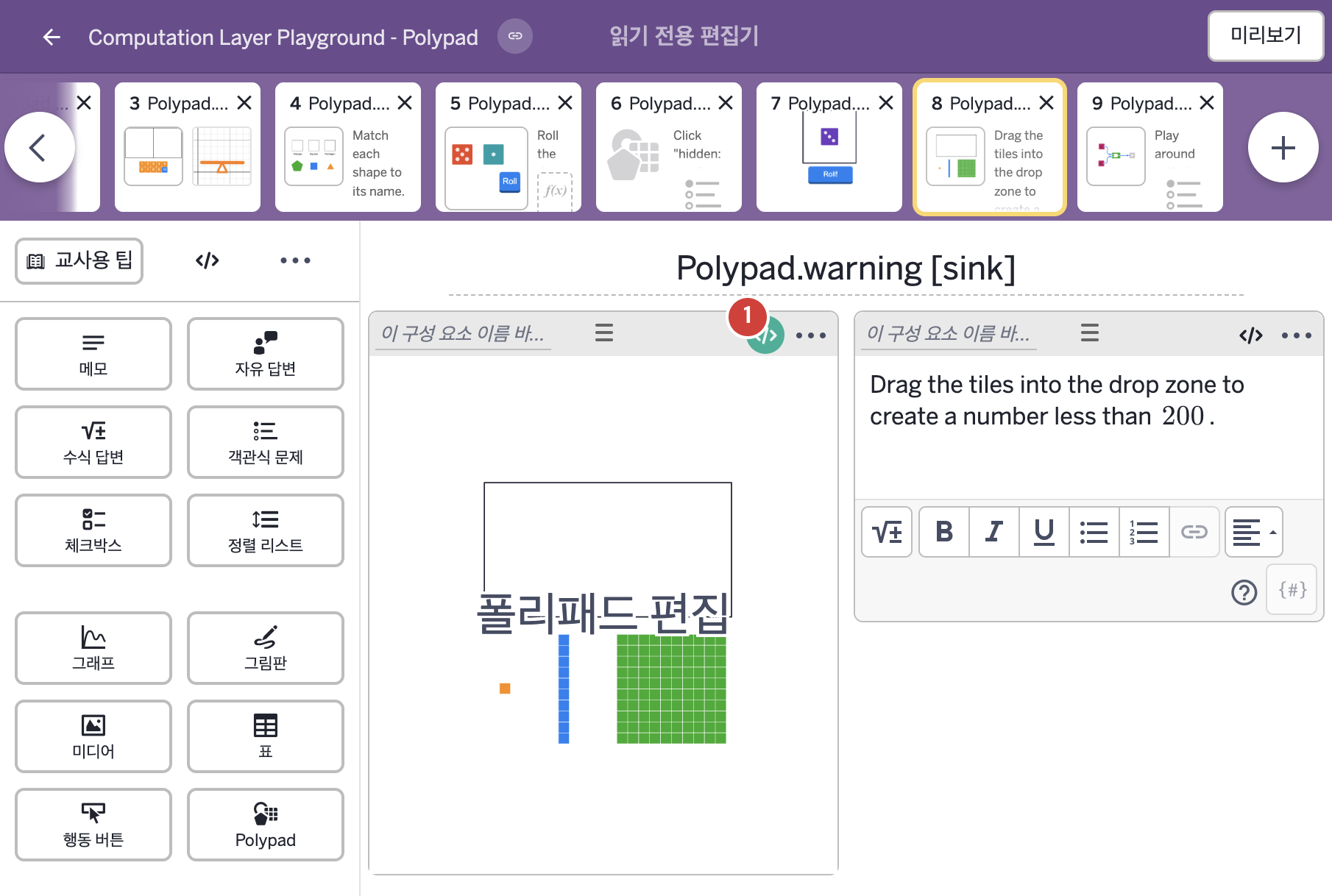Add a Polypad component from sidebar
The height and width of the screenshot is (896, 1332).
pyautogui.click(x=266, y=825)
